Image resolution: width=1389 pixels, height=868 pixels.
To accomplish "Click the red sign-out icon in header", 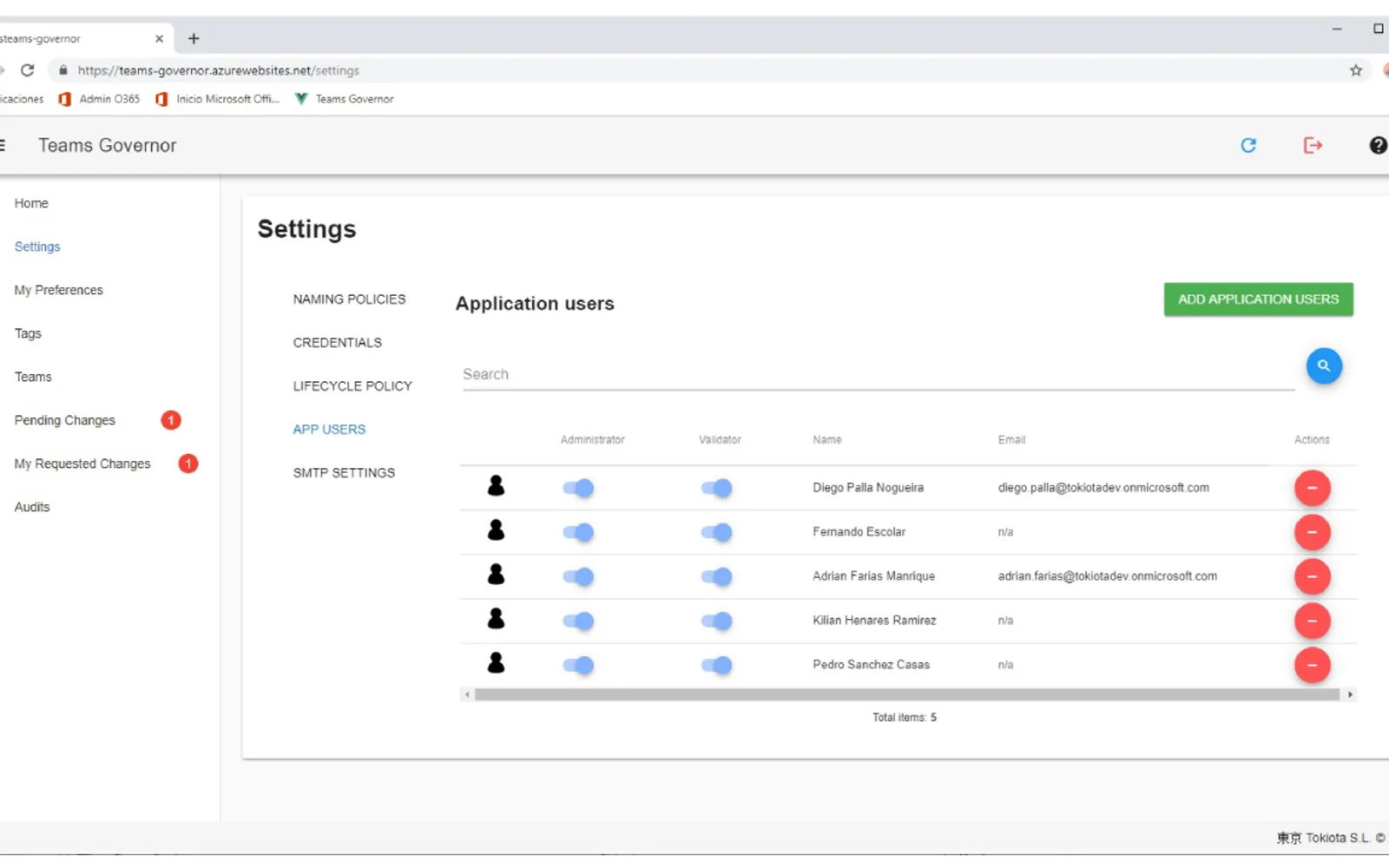I will coord(1313,146).
